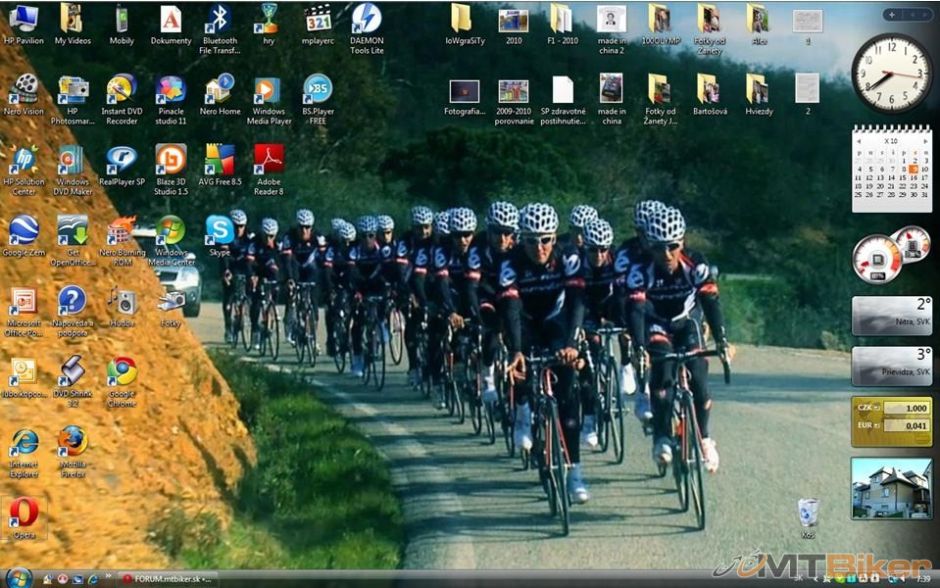Click the BS.Player FREE shortcut
The height and width of the screenshot is (588, 940).
317,90
